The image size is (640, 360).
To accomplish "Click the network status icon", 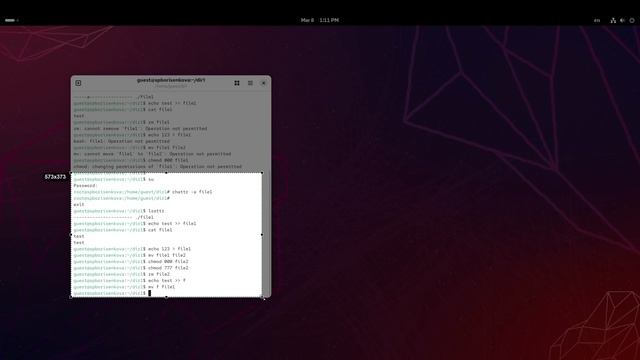I will pos(613,20).
